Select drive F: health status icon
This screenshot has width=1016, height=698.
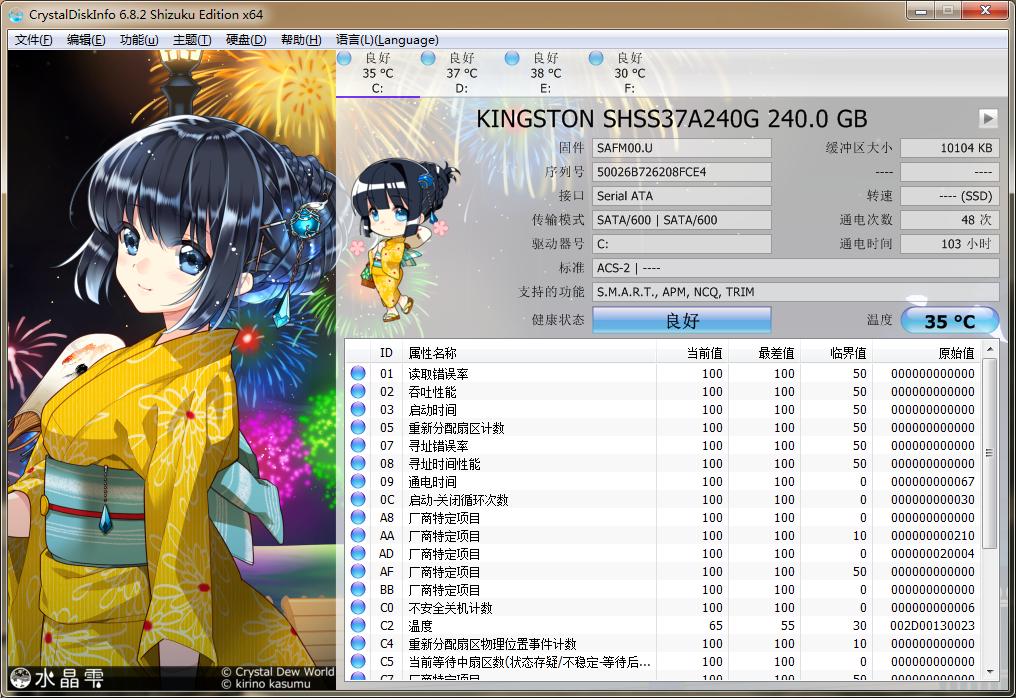[596, 58]
